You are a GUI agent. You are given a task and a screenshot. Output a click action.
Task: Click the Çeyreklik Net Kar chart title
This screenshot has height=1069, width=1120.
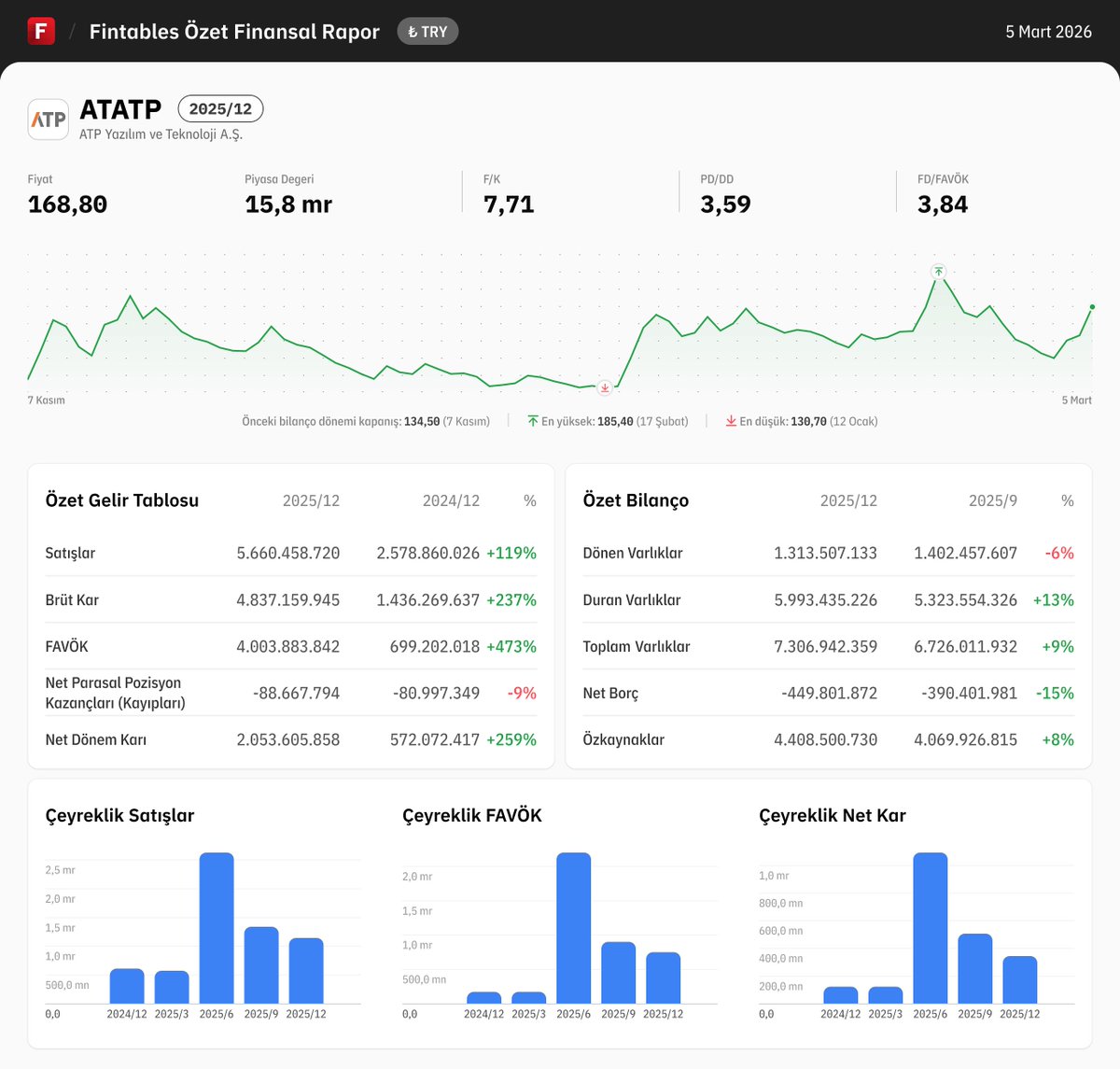click(x=833, y=816)
